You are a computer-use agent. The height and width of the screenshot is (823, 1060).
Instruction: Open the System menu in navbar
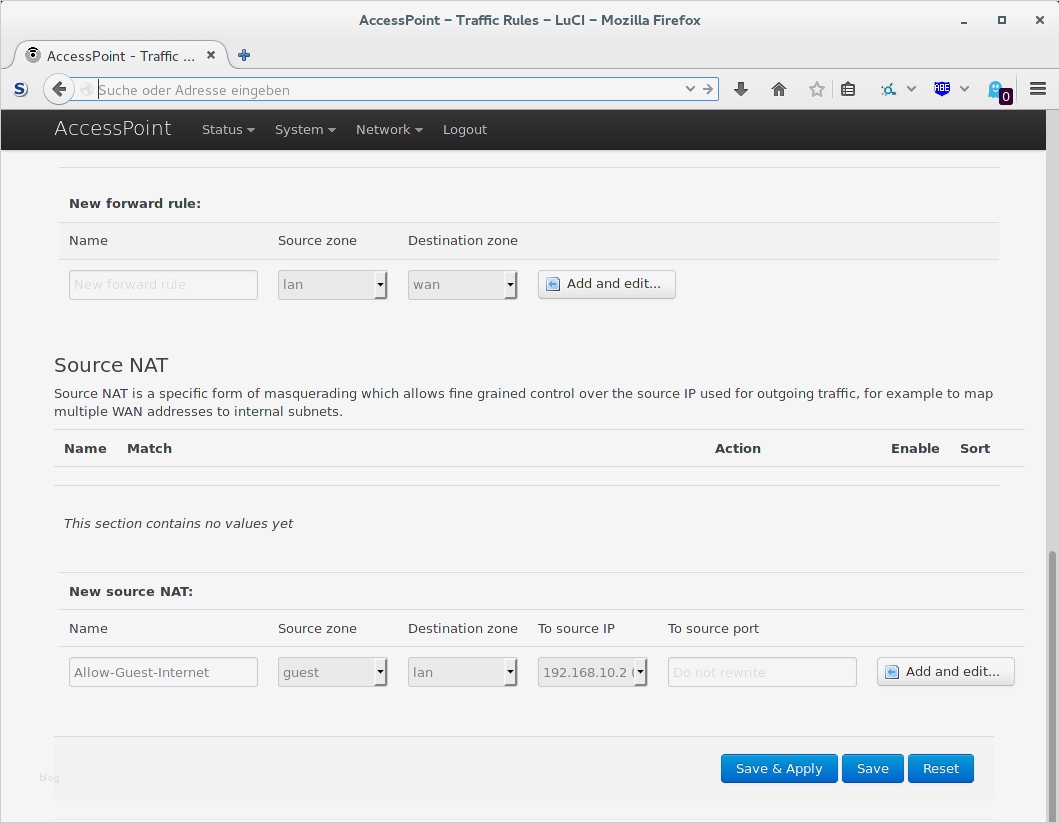(305, 129)
